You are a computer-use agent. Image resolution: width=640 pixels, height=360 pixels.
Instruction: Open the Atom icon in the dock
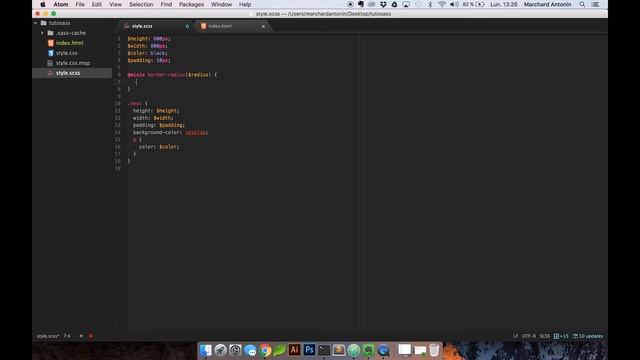click(353, 350)
